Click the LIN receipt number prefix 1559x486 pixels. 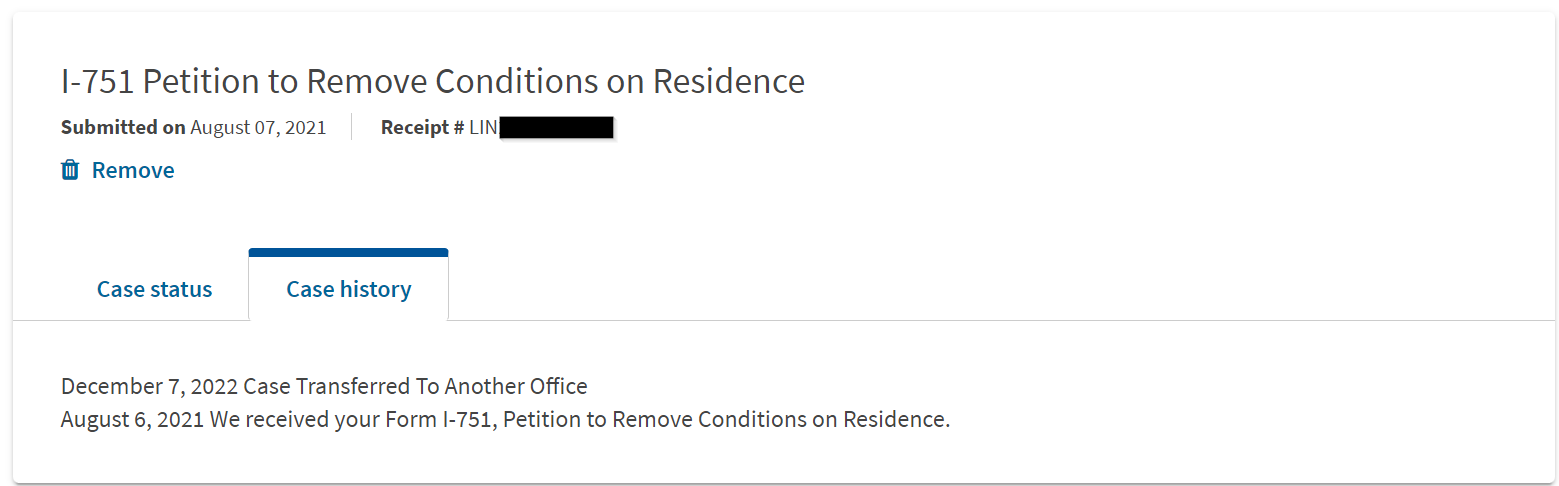pyautogui.click(x=483, y=128)
